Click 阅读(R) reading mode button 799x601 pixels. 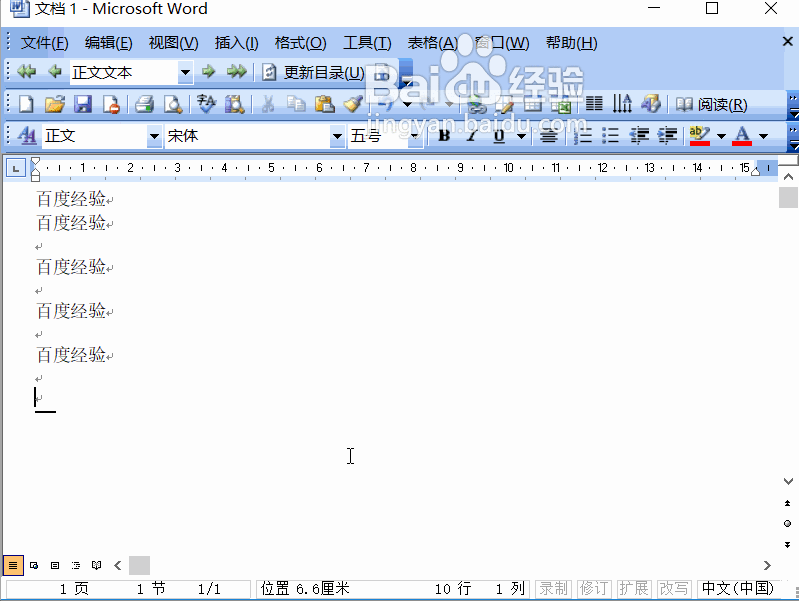point(711,104)
